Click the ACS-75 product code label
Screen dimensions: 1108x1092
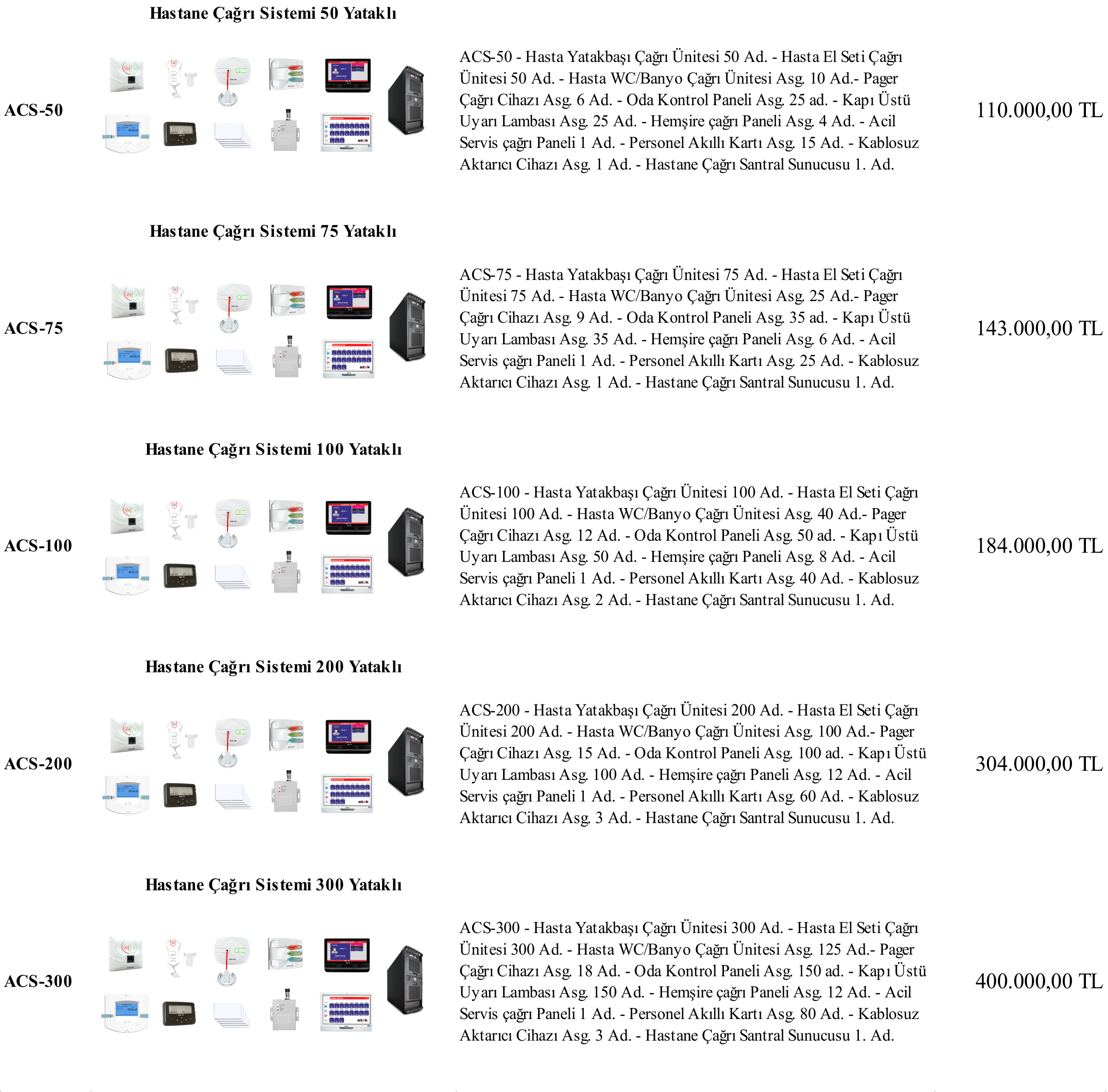tap(34, 328)
